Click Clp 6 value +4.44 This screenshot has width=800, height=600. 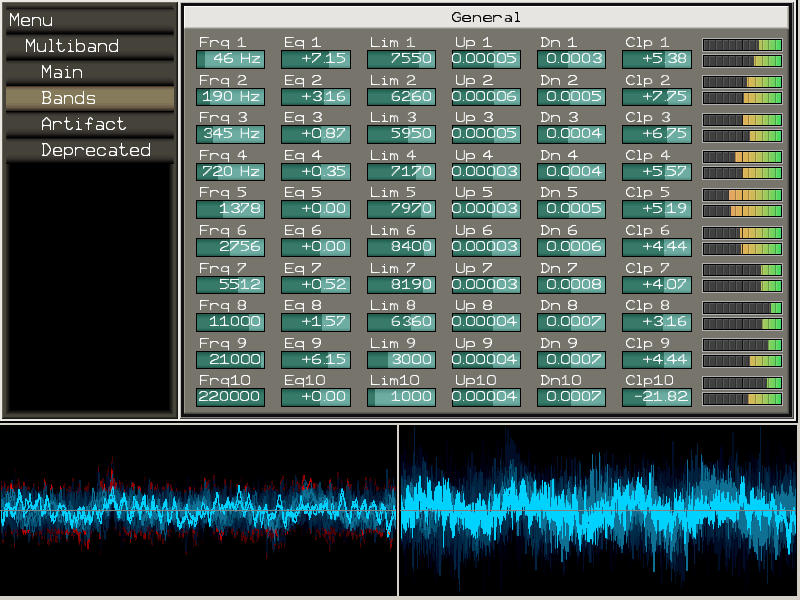coord(657,246)
